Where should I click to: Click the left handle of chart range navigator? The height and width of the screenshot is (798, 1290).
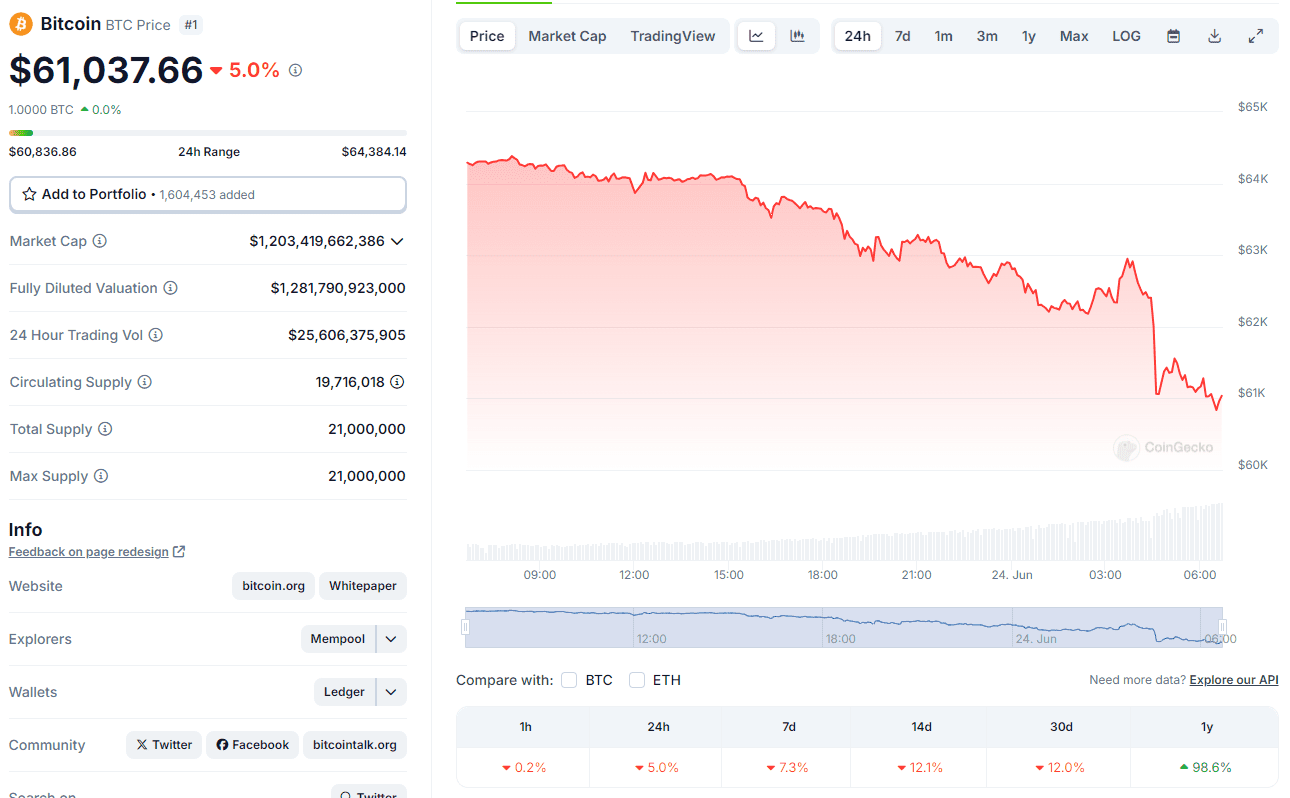click(464, 627)
